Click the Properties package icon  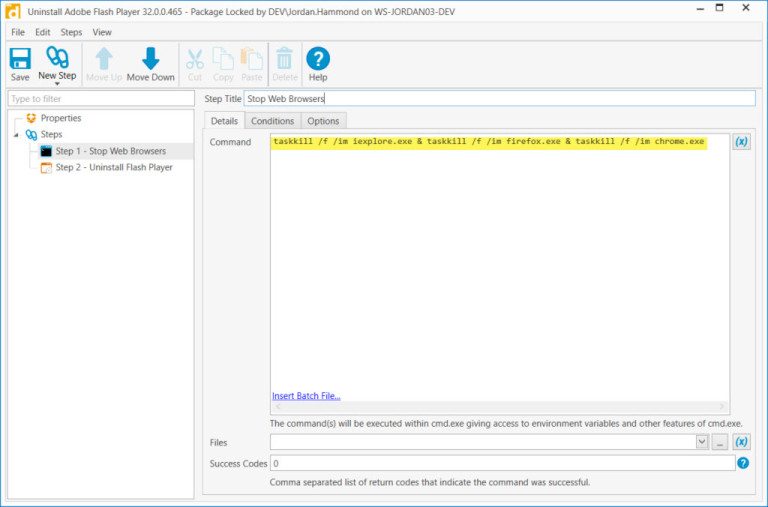pos(31,118)
